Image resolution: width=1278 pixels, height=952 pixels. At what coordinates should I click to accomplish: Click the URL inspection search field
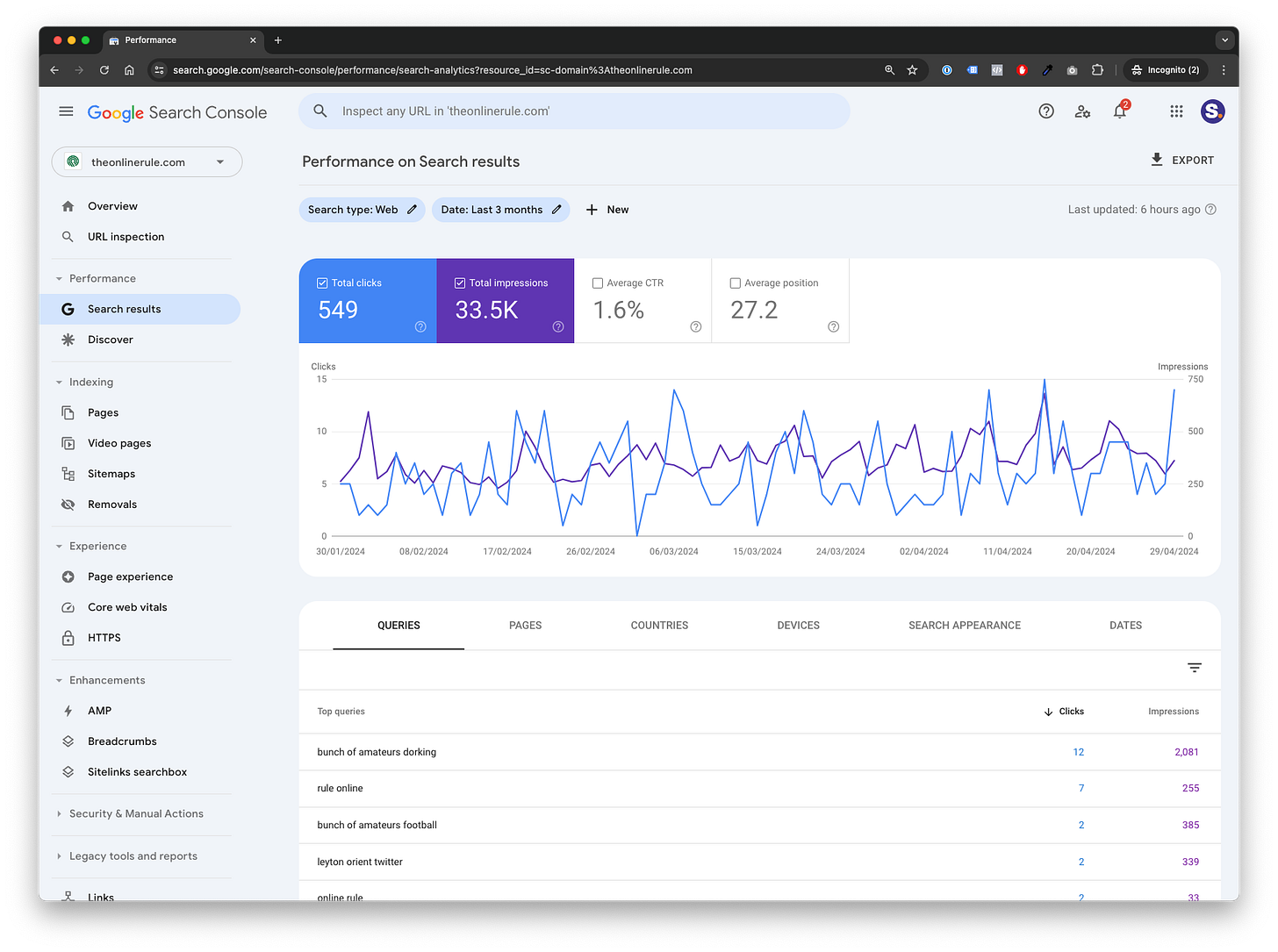pyautogui.click(x=575, y=111)
